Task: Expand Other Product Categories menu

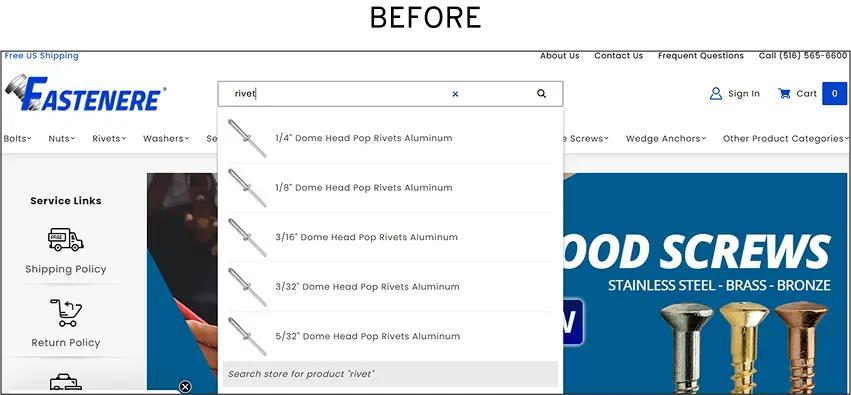Action: tap(785, 138)
